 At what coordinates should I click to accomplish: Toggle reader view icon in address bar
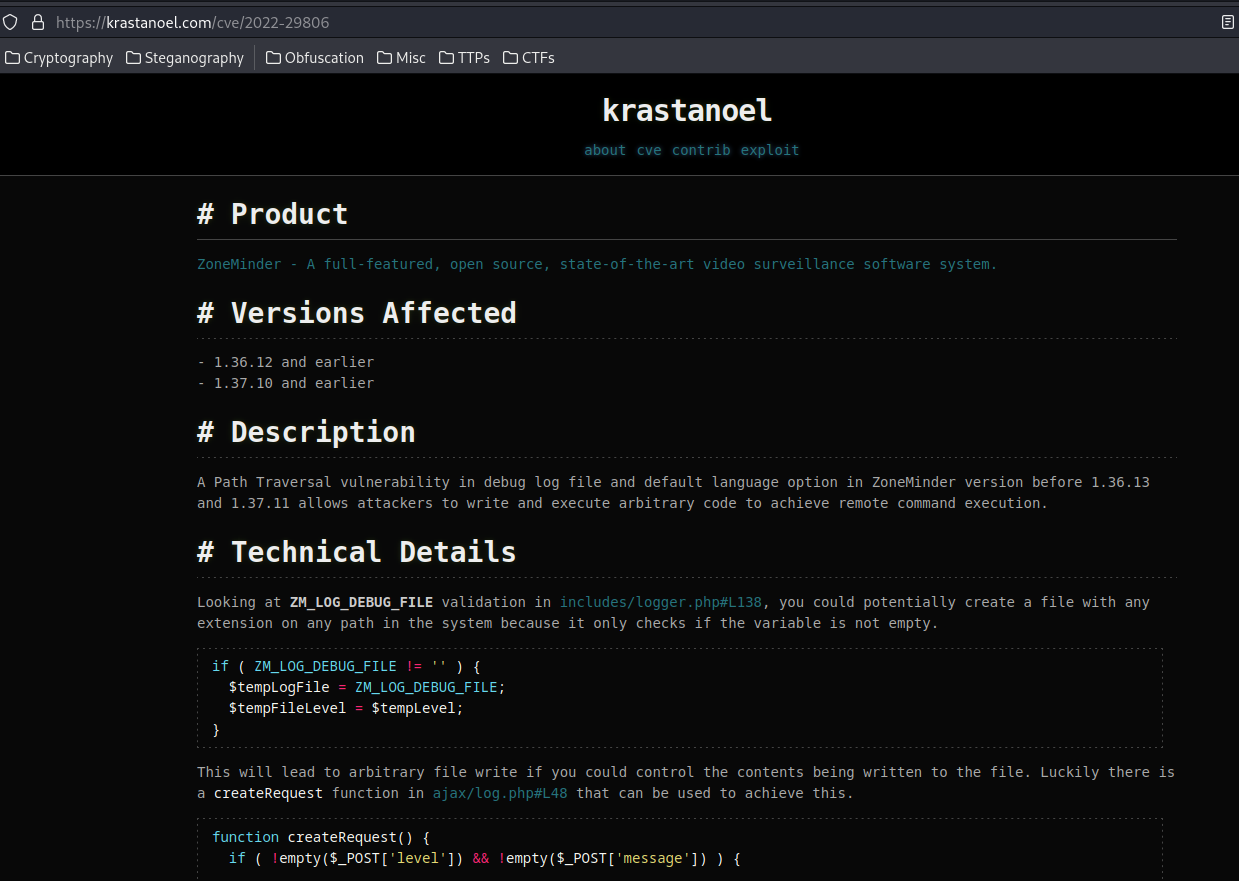pos(1227,22)
